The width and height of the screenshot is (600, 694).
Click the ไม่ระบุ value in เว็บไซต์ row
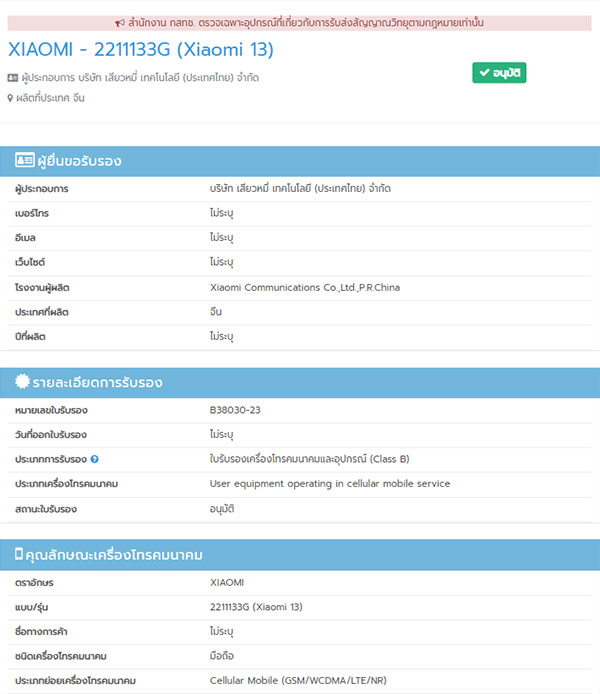pyautogui.click(x=221, y=262)
